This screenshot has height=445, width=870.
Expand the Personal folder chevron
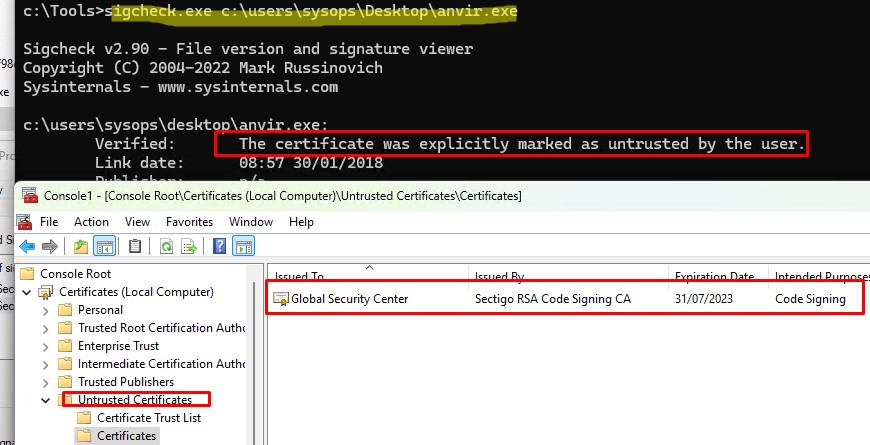[45, 310]
